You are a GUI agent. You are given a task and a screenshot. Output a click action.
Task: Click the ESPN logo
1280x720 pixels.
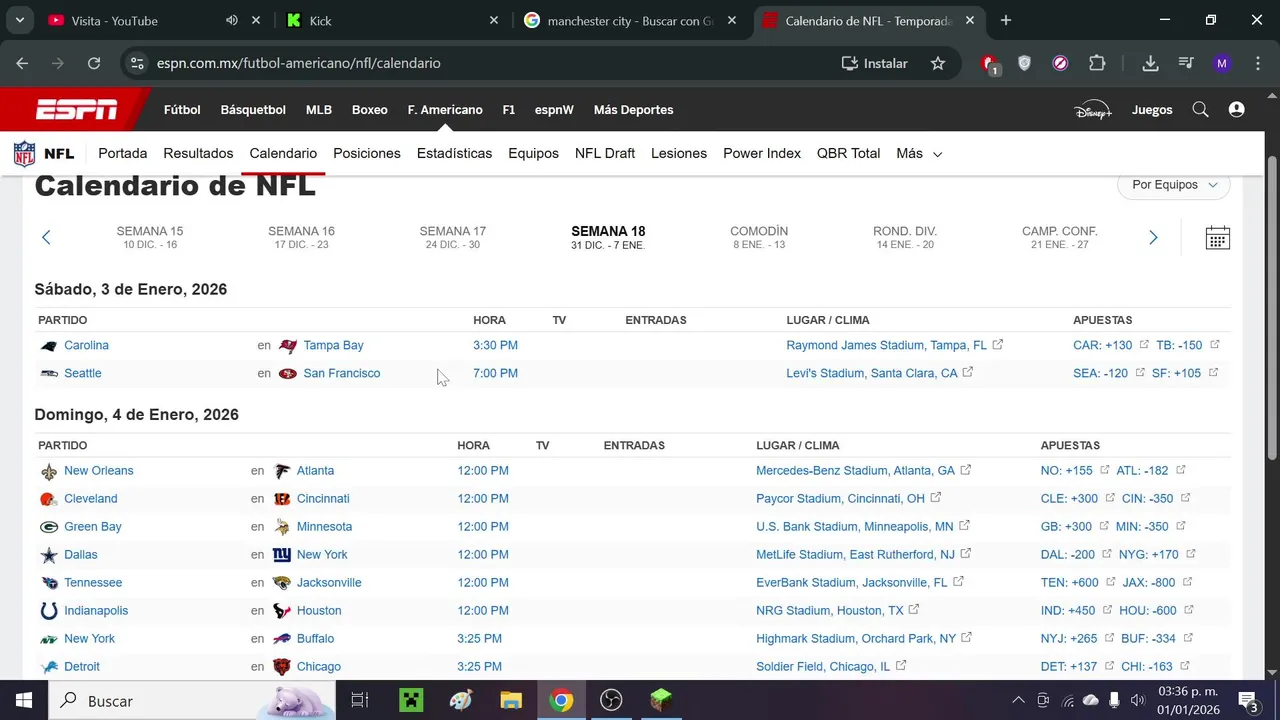point(77,110)
